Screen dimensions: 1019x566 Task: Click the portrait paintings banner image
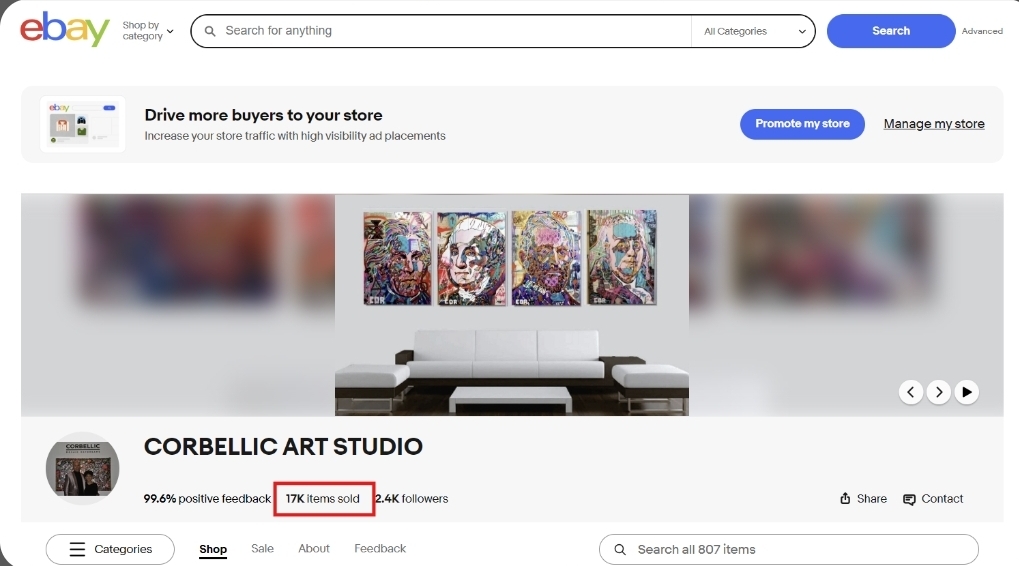511,305
